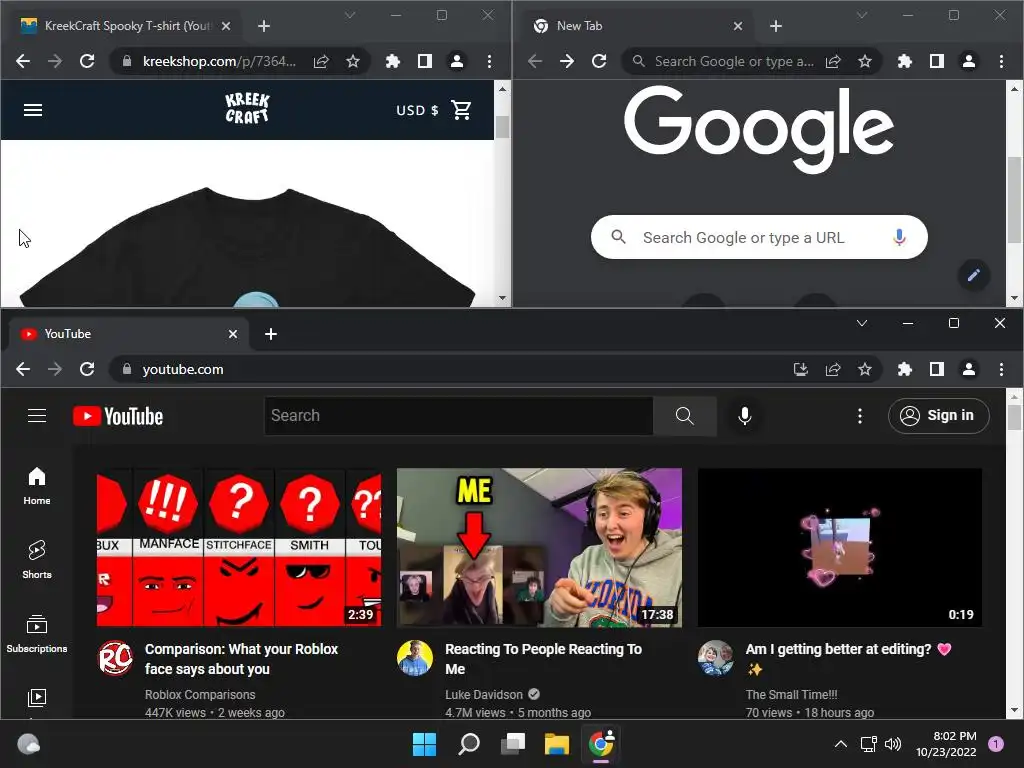Change the USD $ currency selector
Screen dimensions: 1024x768
417,110
